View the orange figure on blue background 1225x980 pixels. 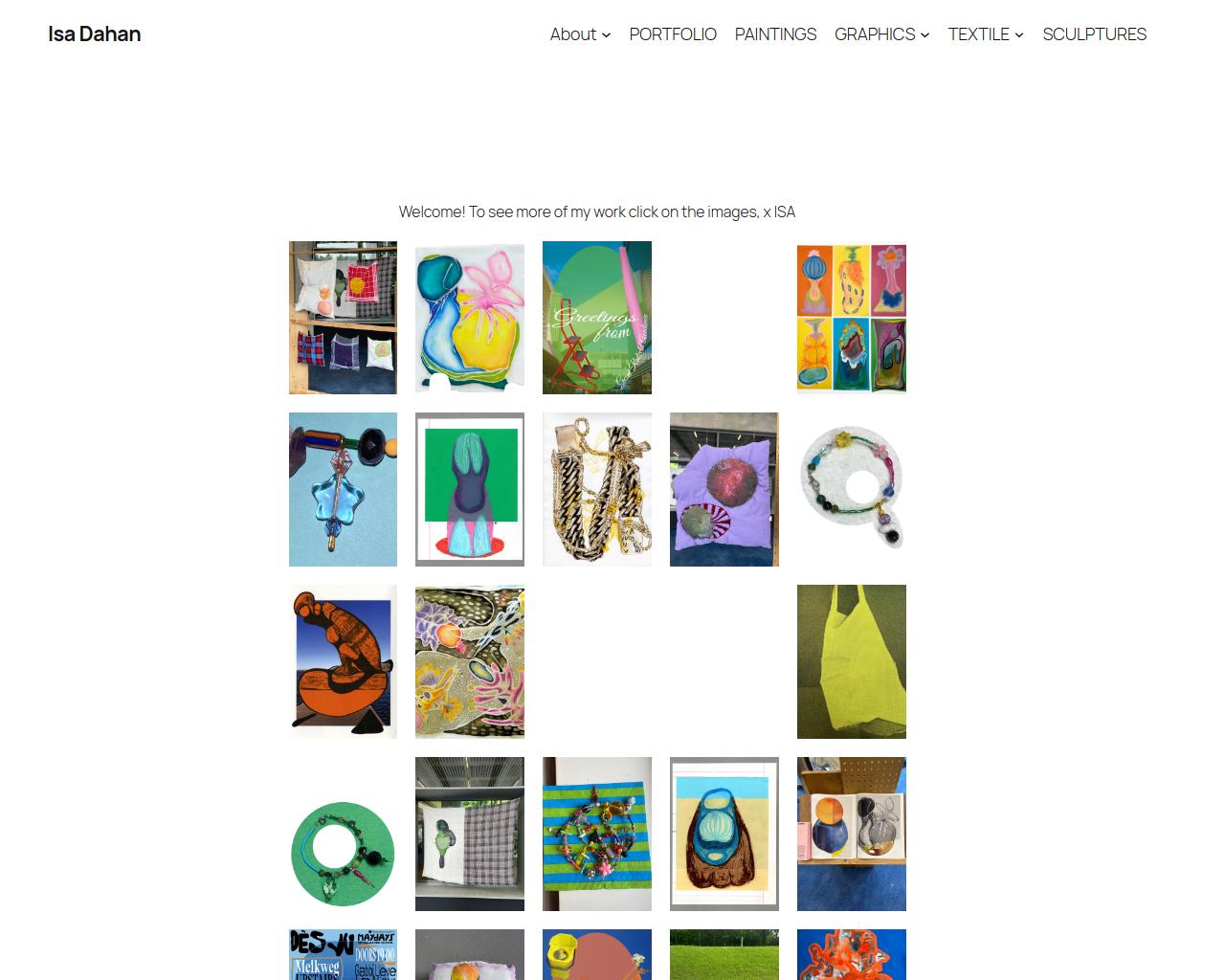pyautogui.click(x=343, y=662)
